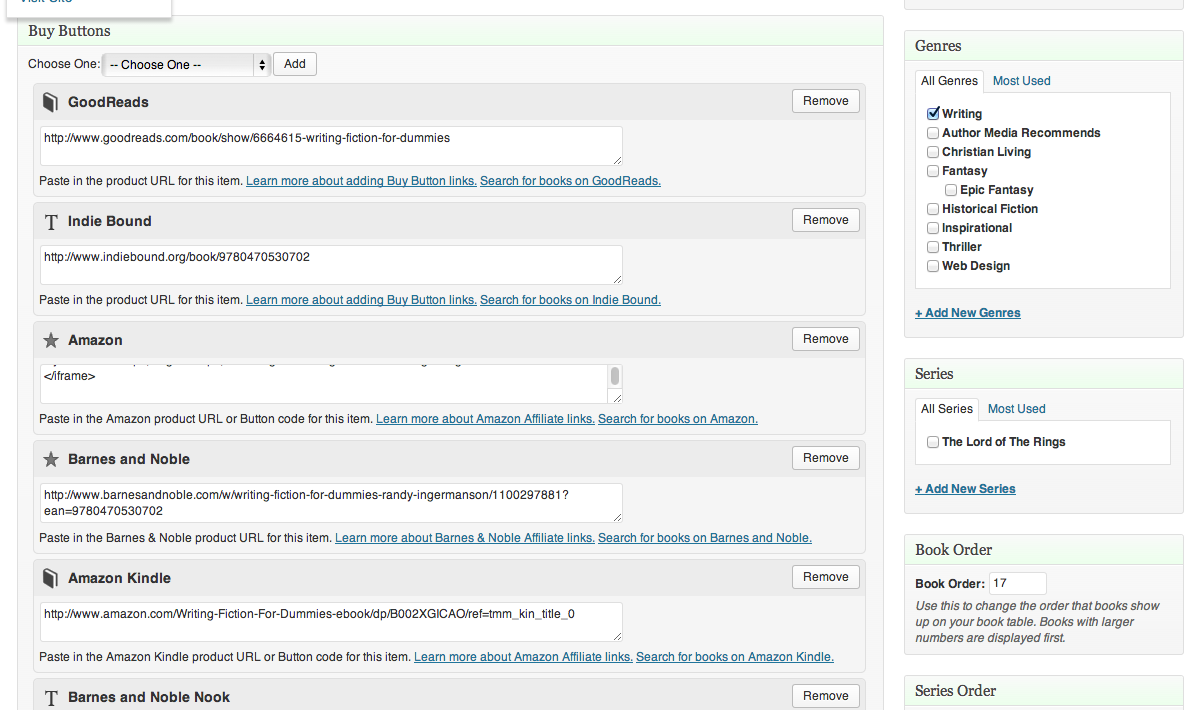Check the Epic Fantasy sub-genre

pyautogui.click(x=951, y=190)
